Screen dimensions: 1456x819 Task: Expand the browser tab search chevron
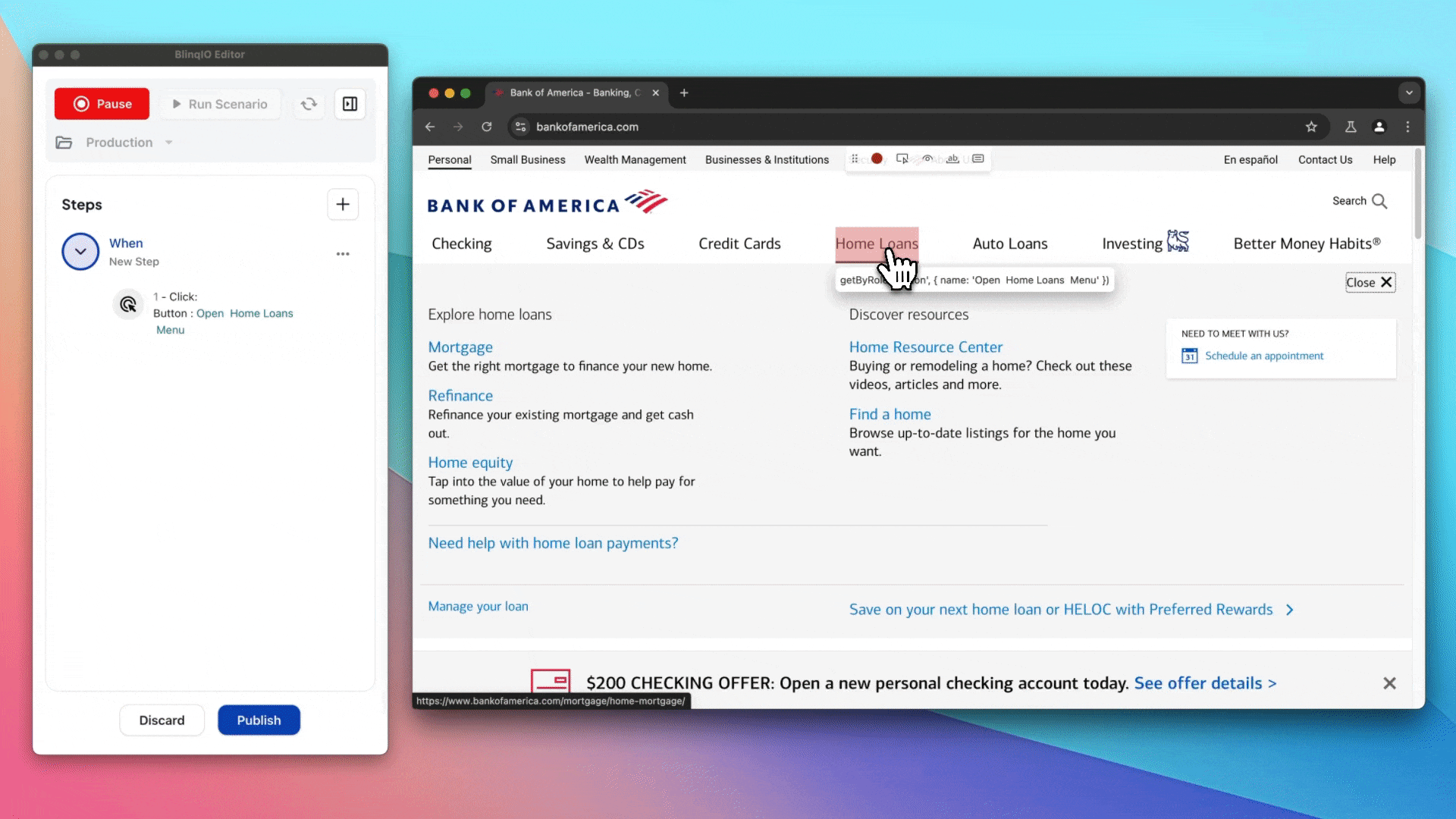pos(1409,93)
